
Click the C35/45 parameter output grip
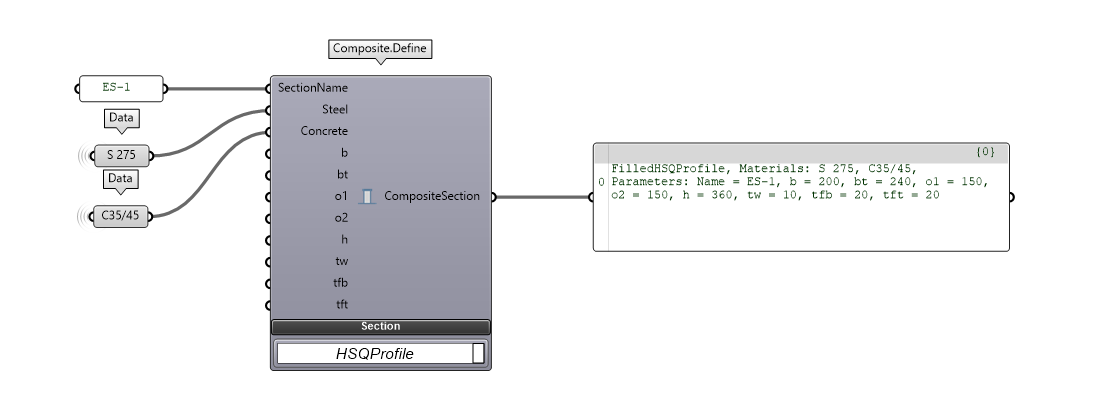[x=151, y=215]
